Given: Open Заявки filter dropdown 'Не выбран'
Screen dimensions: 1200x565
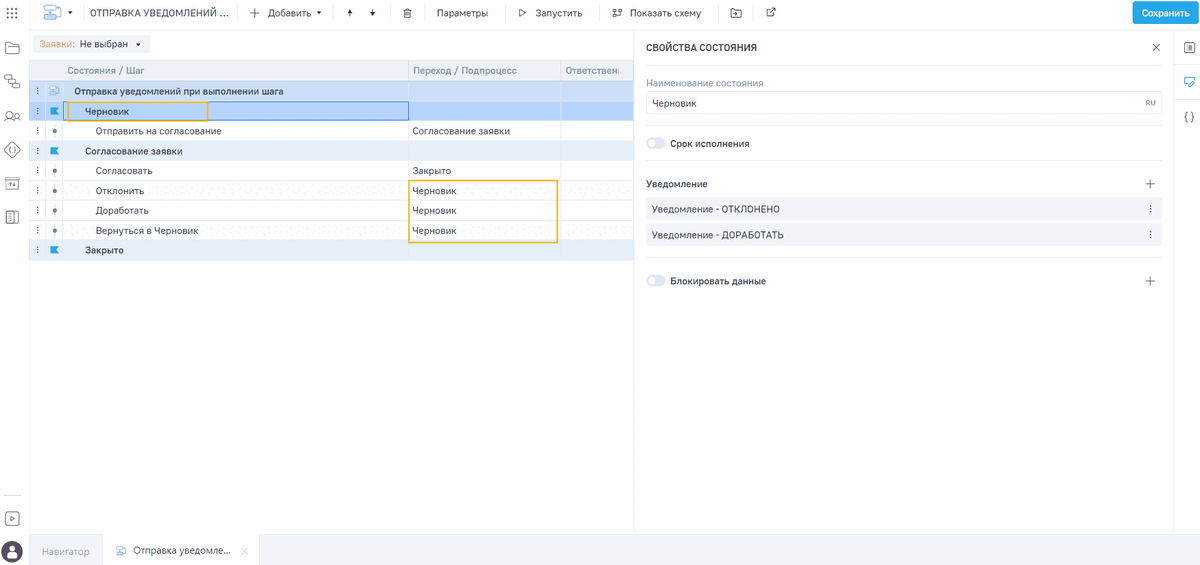Looking at the screenshot, I should coord(92,44).
